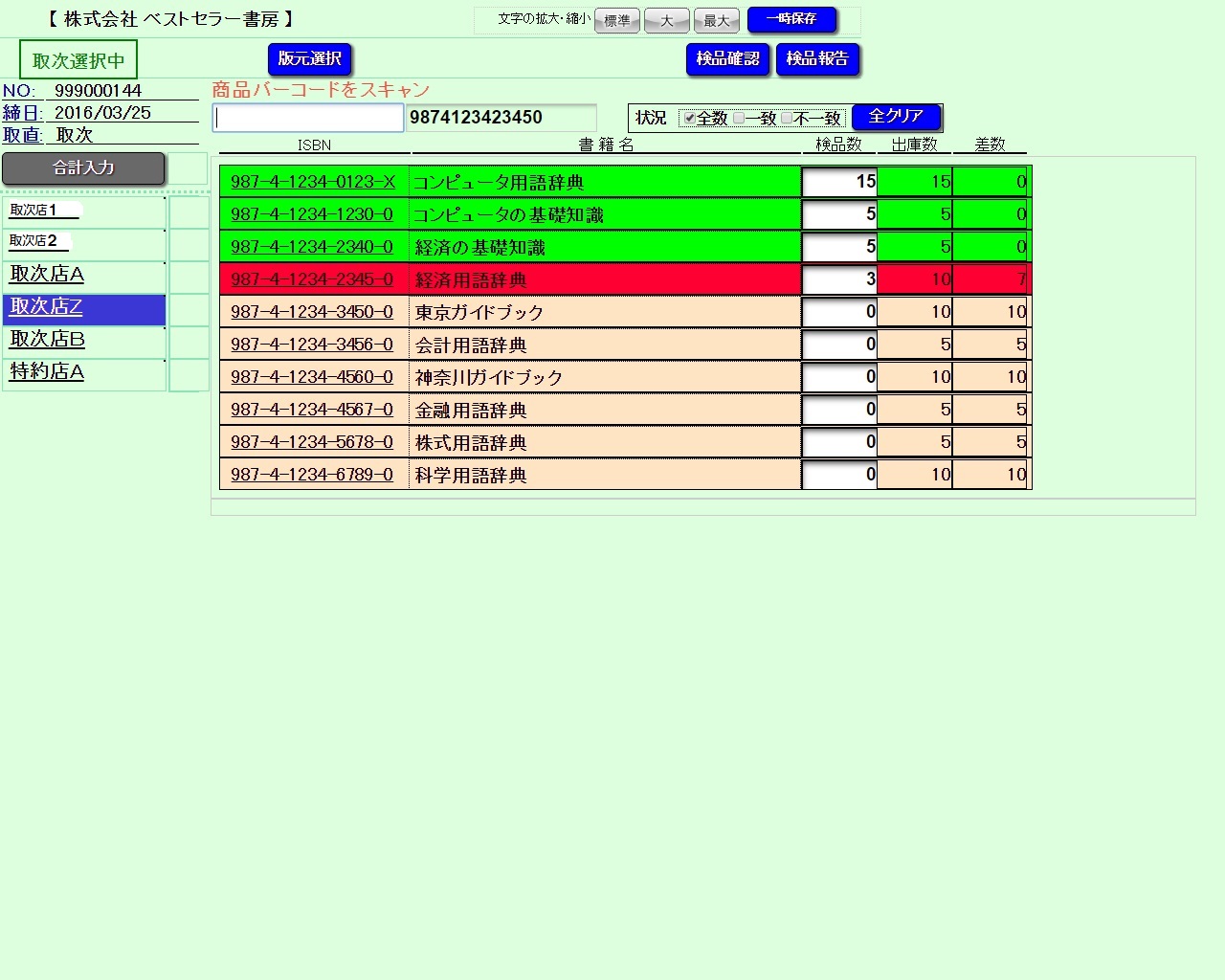Enable the 不一致 filter checkbox
The width and height of the screenshot is (1225, 980).
point(787,119)
